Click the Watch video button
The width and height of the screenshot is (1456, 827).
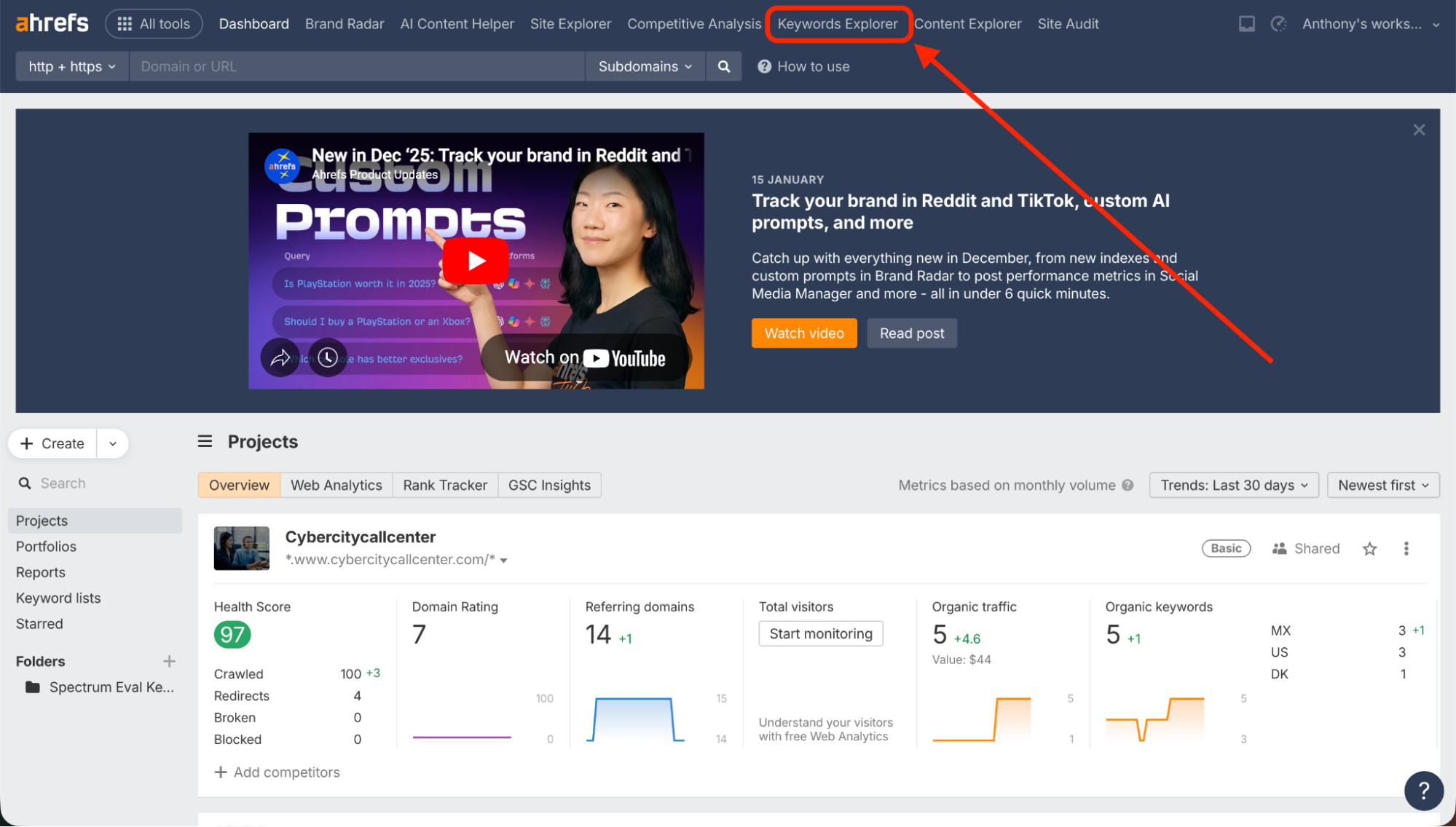804,333
